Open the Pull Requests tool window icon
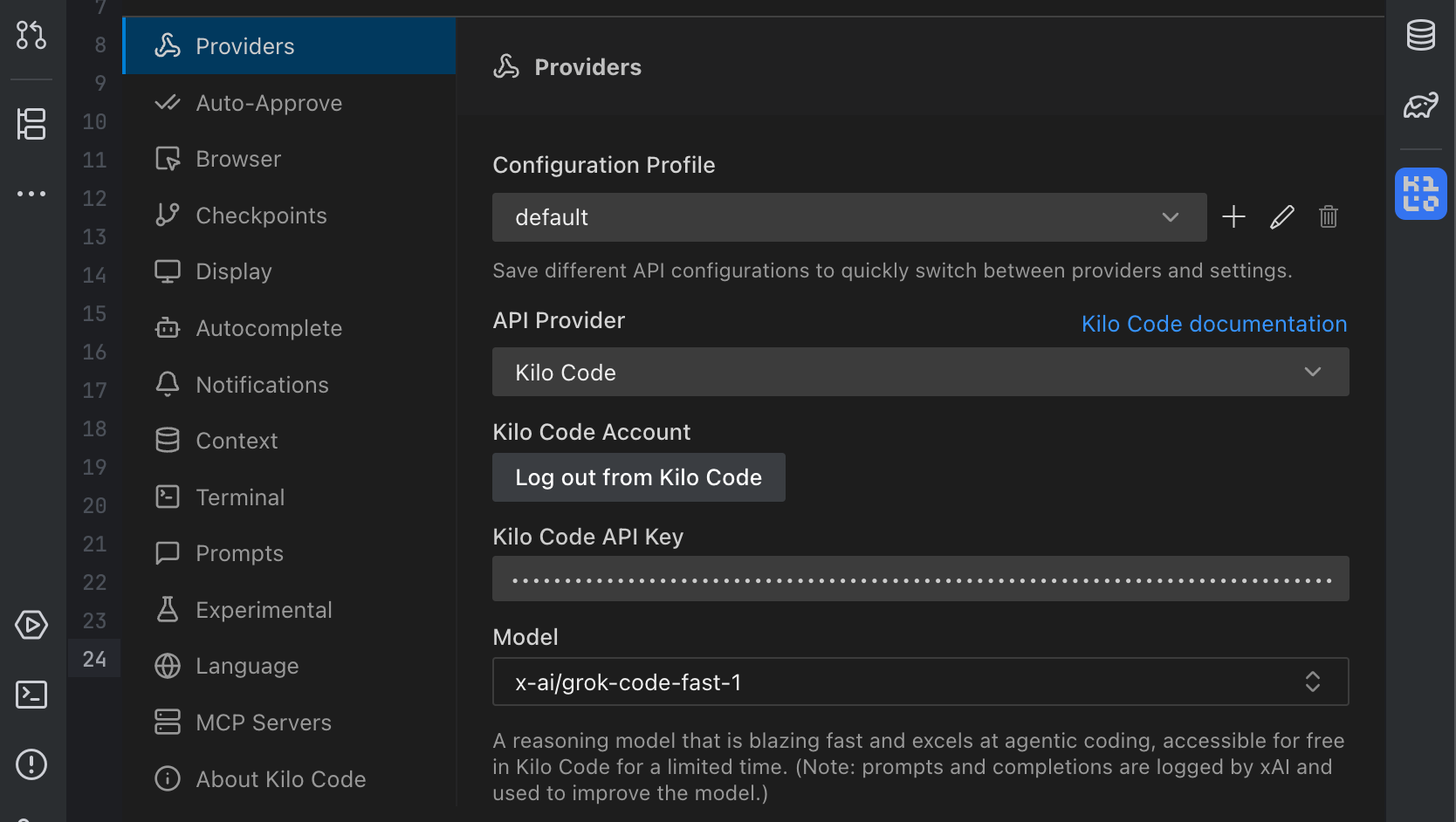The image size is (1456, 822). click(31, 35)
